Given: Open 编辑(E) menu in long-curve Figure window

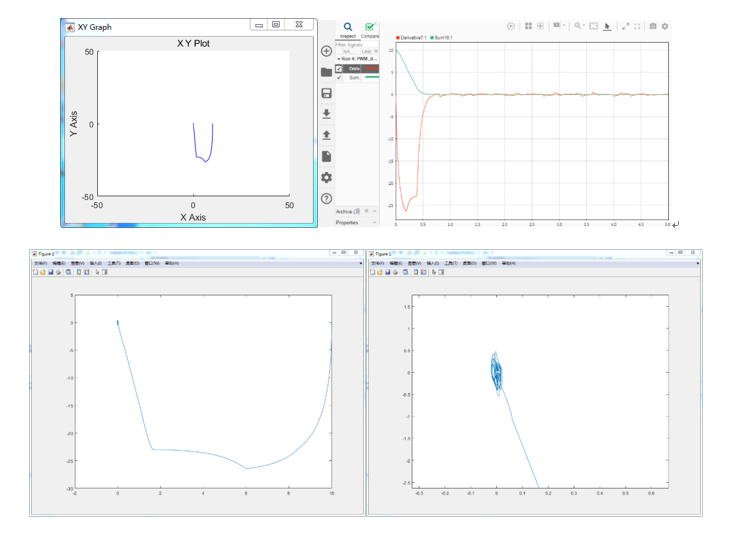Looking at the screenshot, I should [x=59, y=263].
